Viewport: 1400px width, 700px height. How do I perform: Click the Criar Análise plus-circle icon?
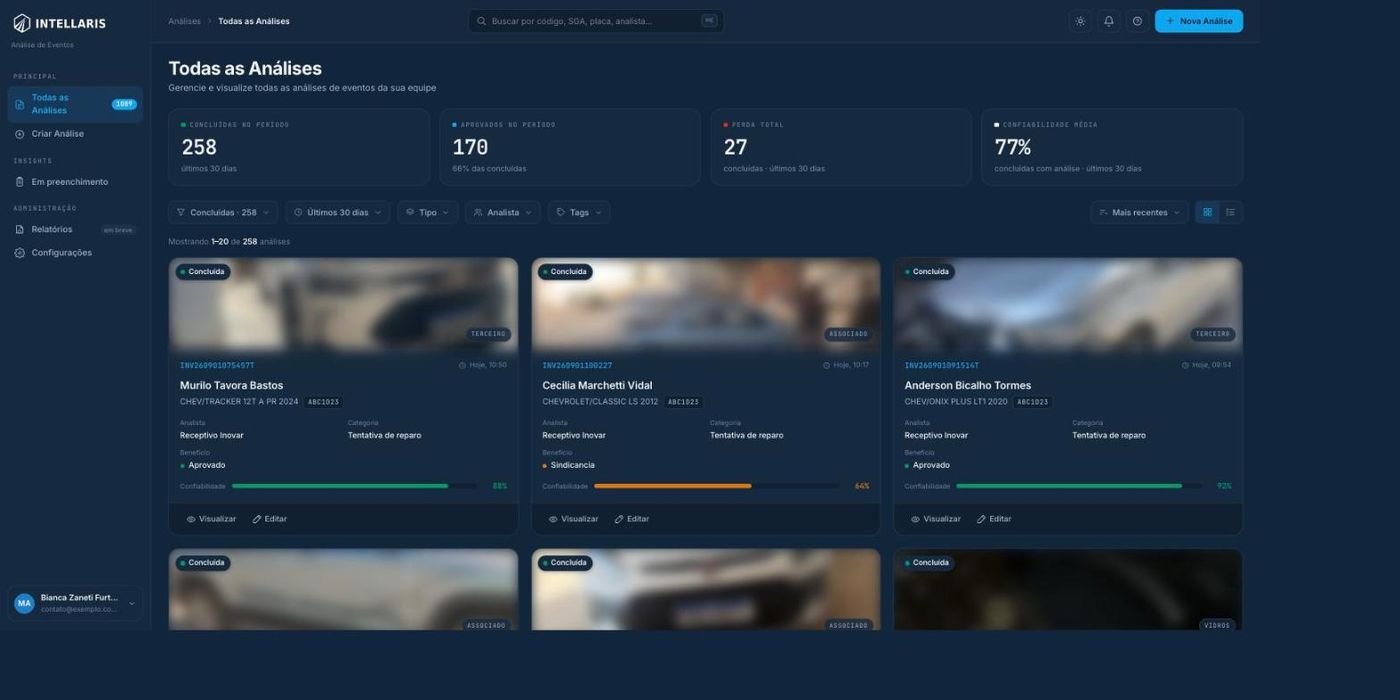19,134
